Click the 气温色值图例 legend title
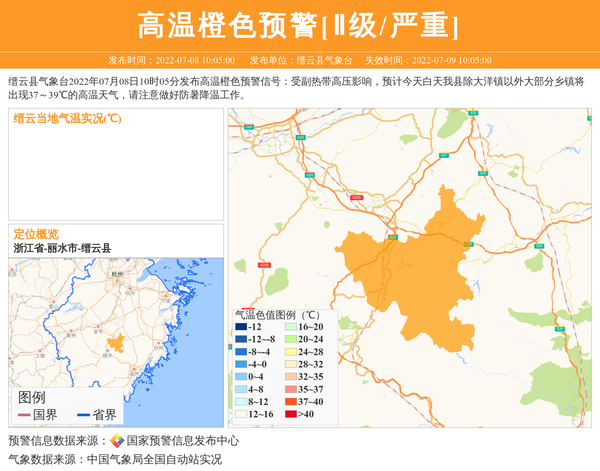This screenshot has height=471, width=600. [x=277, y=314]
